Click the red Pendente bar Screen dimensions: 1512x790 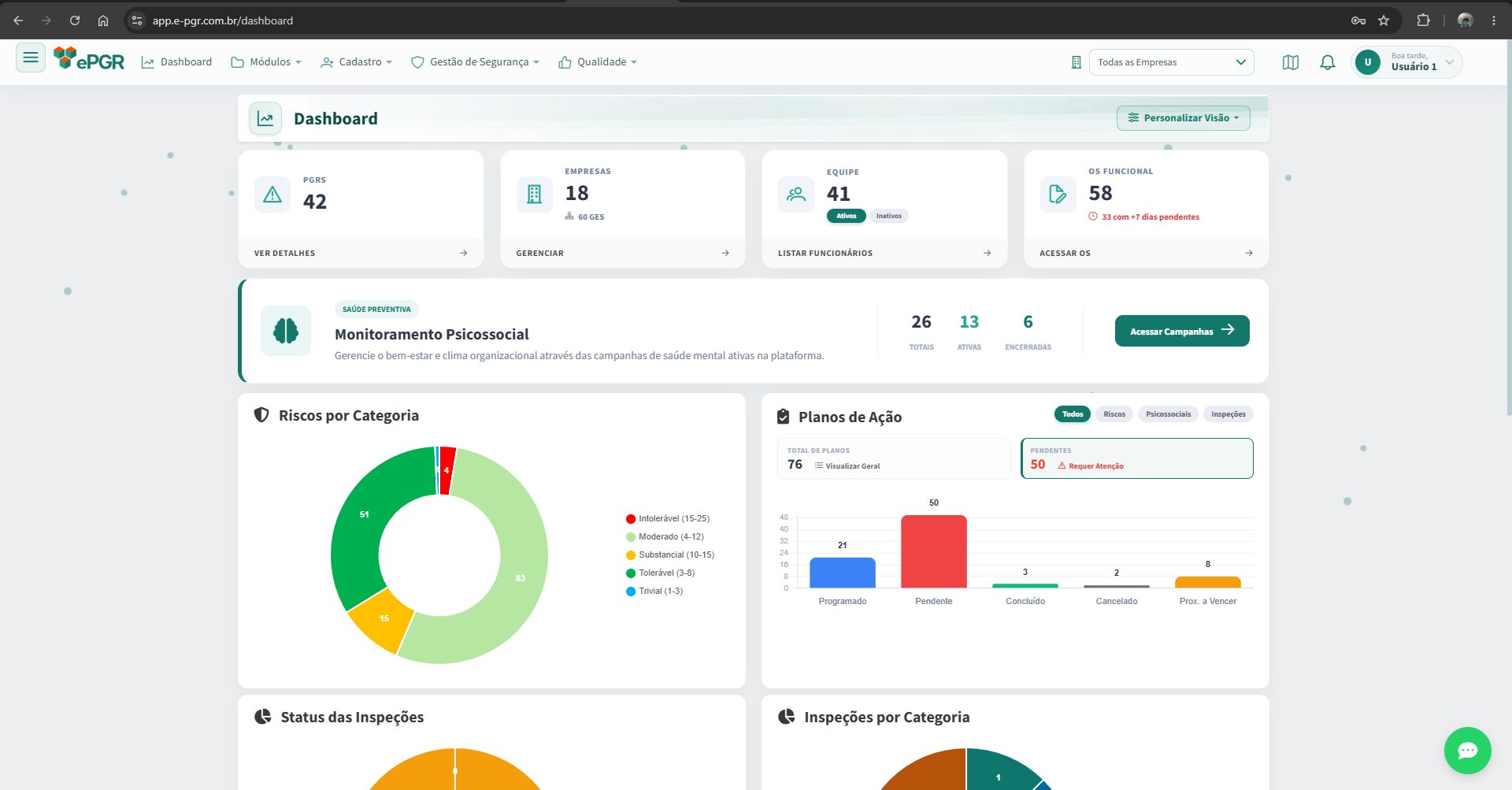coord(934,551)
